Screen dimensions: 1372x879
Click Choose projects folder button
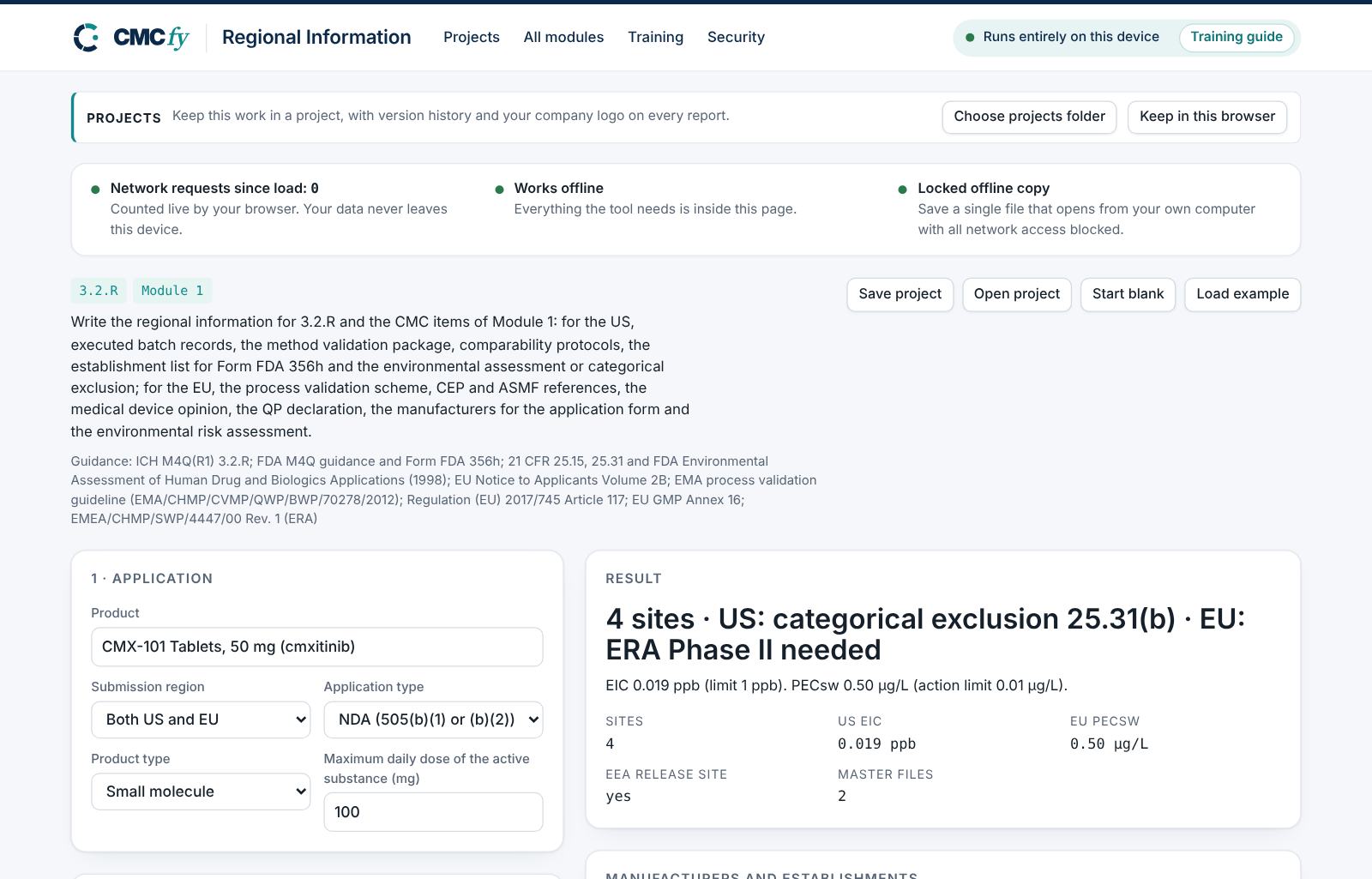point(1029,117)
